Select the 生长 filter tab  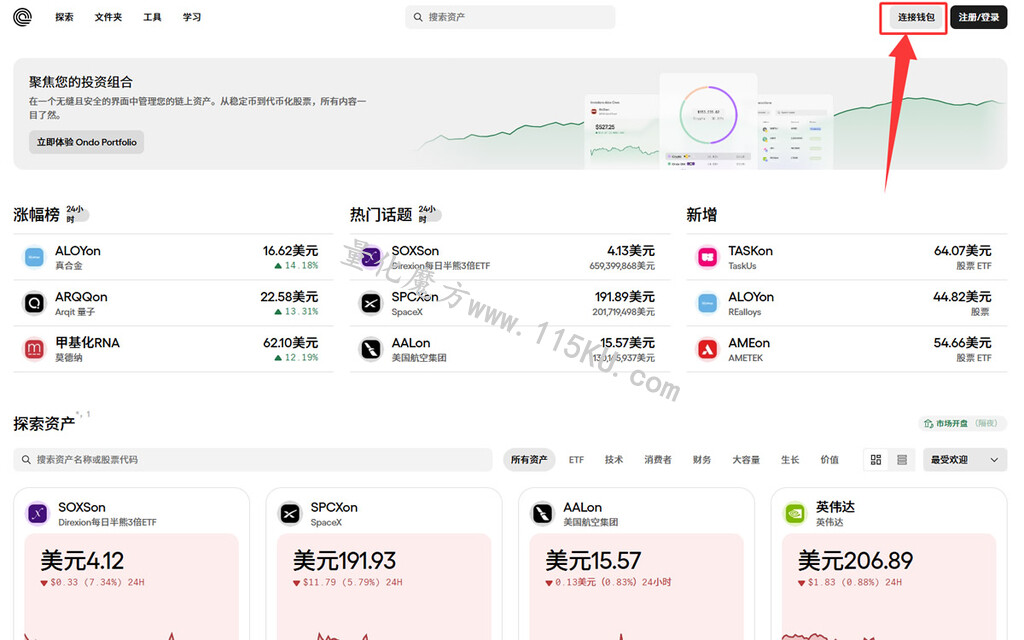pos(790,460)
